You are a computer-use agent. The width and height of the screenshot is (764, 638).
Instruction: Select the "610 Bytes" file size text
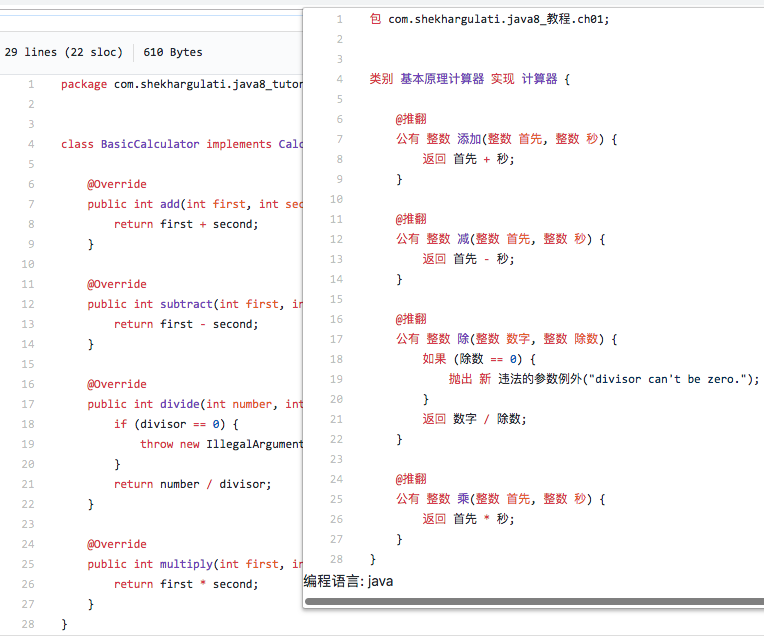pyautogui.click(x=172, y=52)
